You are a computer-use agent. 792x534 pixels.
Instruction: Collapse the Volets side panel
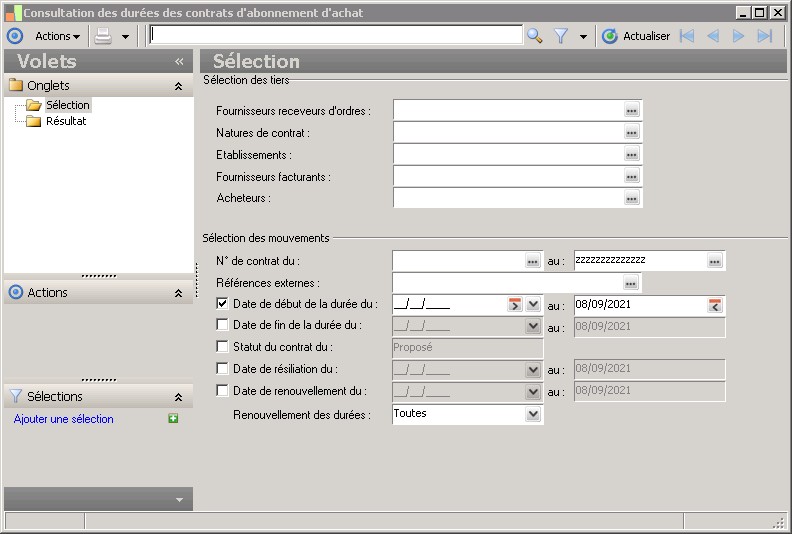(179, 61)
